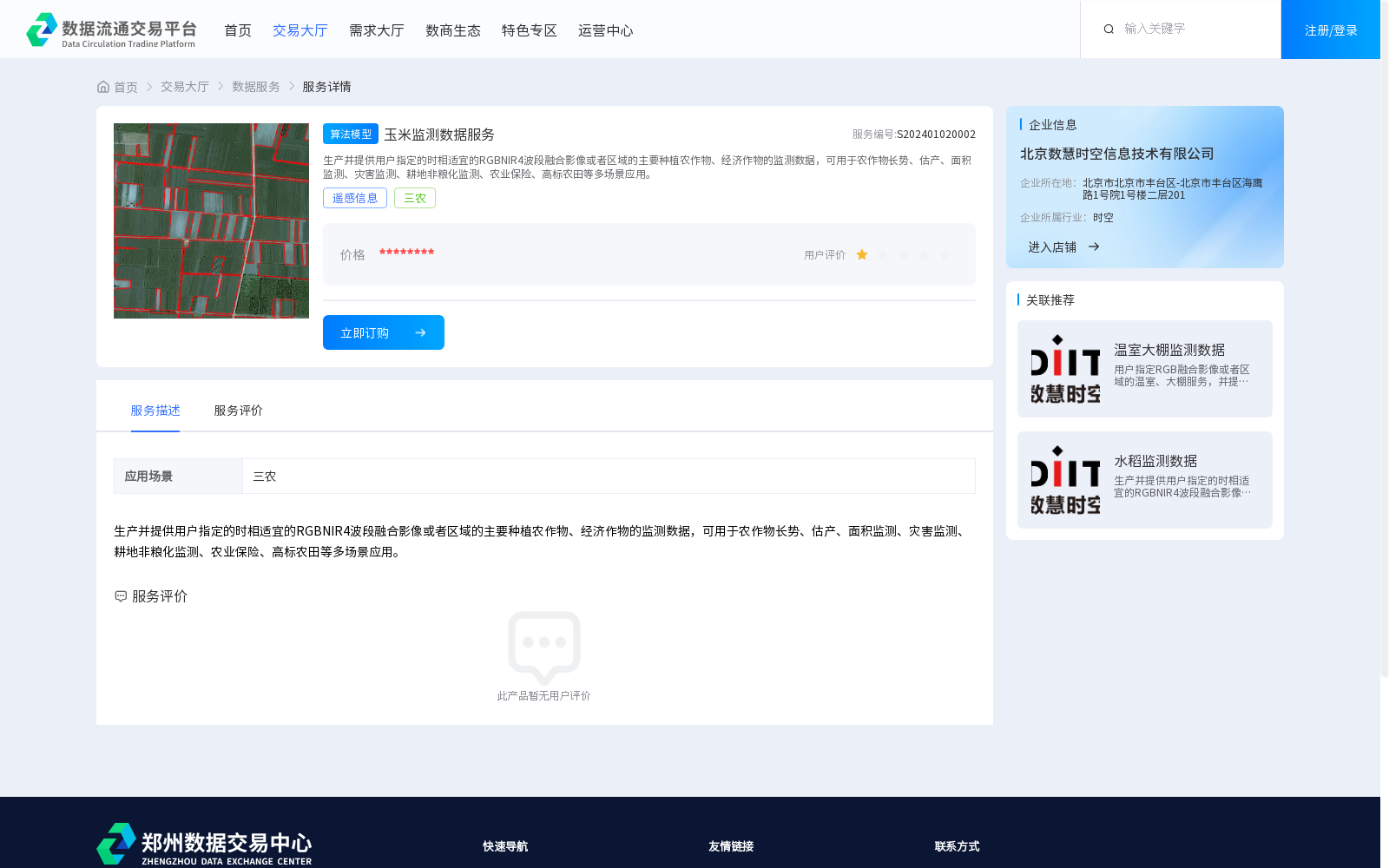Click the third rating star

point(904,254)
